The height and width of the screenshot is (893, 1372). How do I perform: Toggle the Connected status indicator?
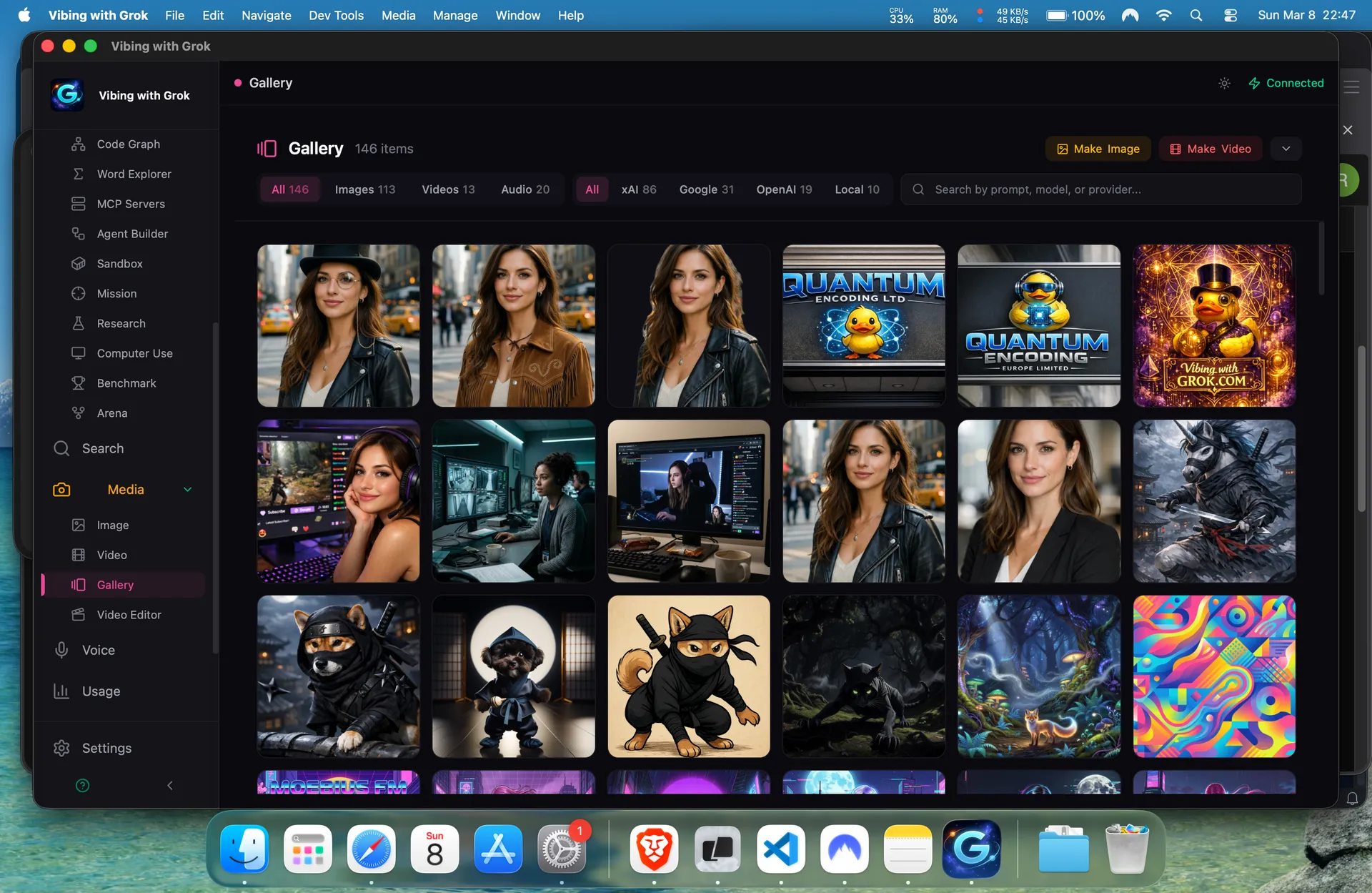pos(1286,83)
